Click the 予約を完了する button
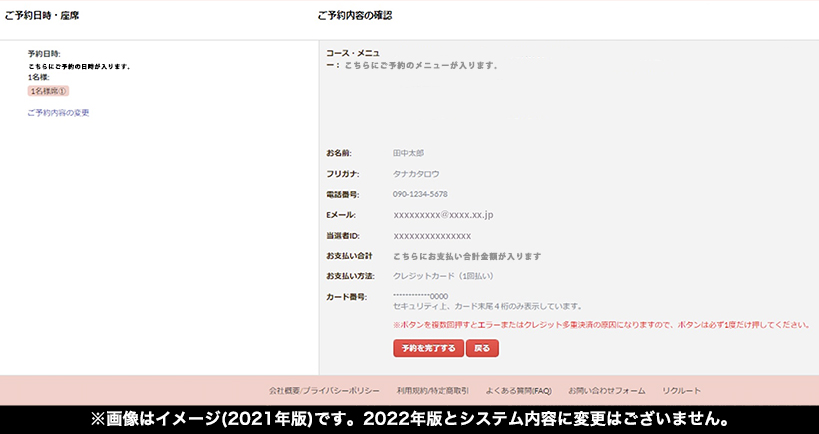 [428, 349]
